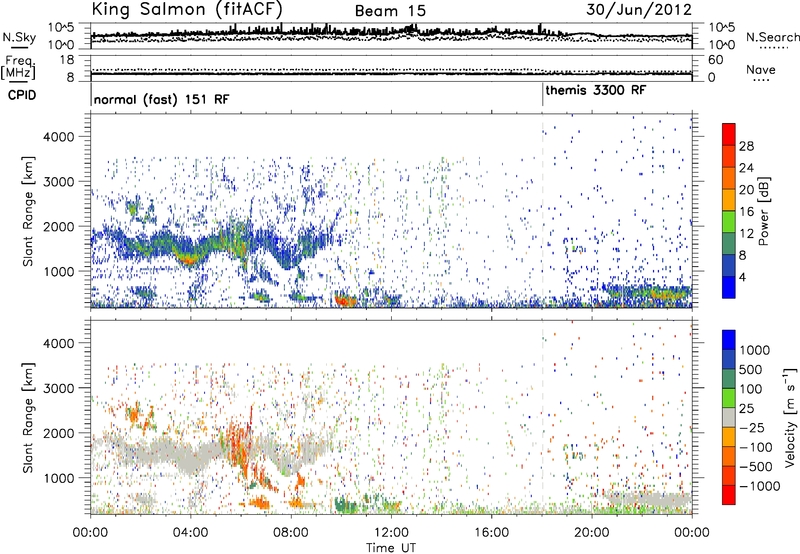Viewport: 800px width, 554px height.
Task: Click the Power color bar value '28'
Action: [746, 146]
